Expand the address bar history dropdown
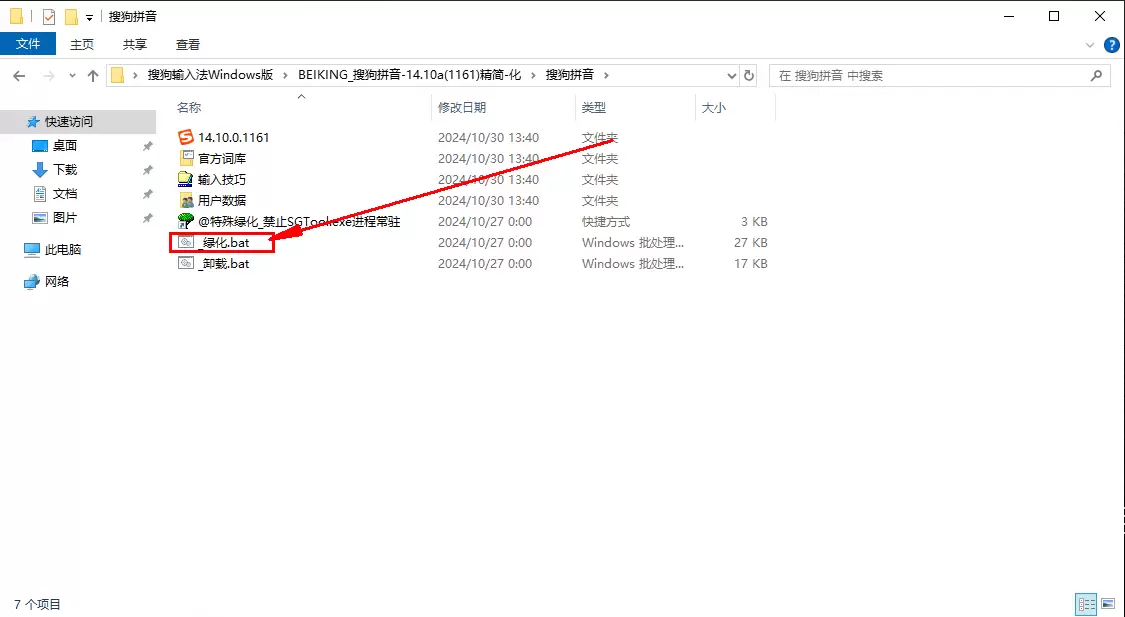1125x617 pixels. click(x=731, y=75)
